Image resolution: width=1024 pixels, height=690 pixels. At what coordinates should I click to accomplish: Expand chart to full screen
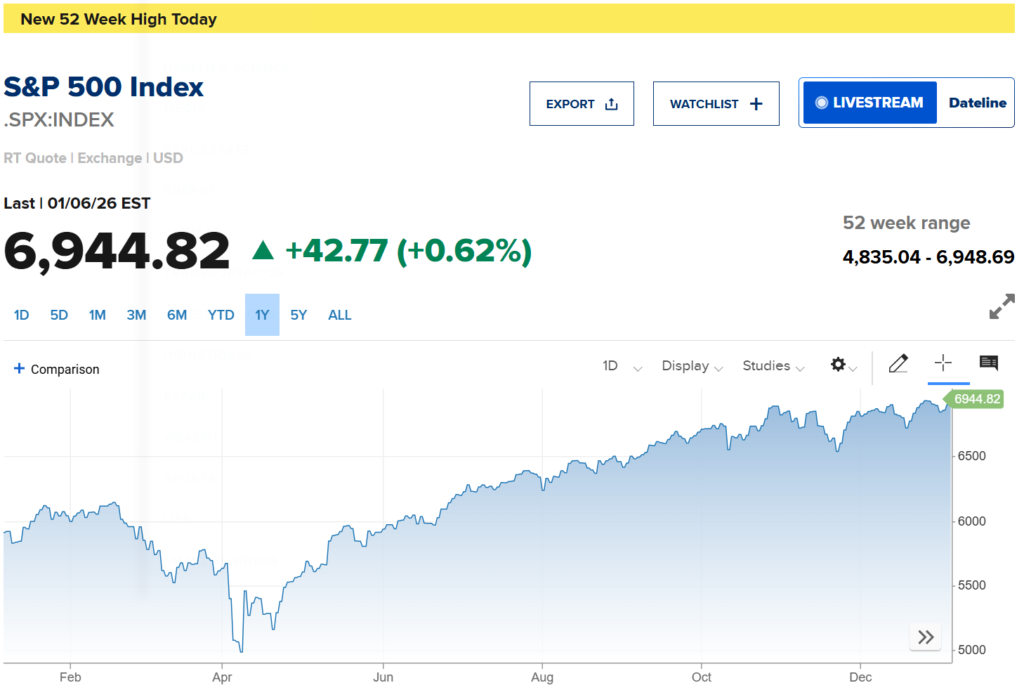[1001, 309]
